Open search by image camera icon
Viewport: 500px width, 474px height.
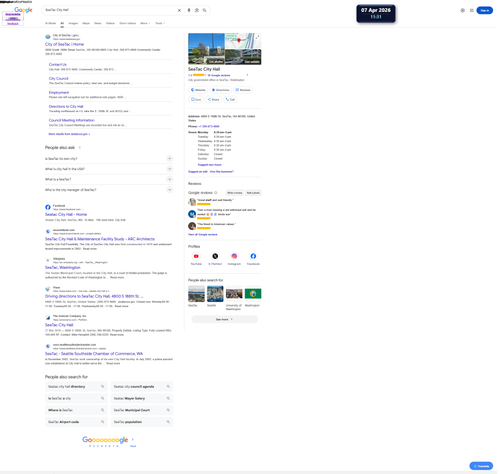pos(197,10)
